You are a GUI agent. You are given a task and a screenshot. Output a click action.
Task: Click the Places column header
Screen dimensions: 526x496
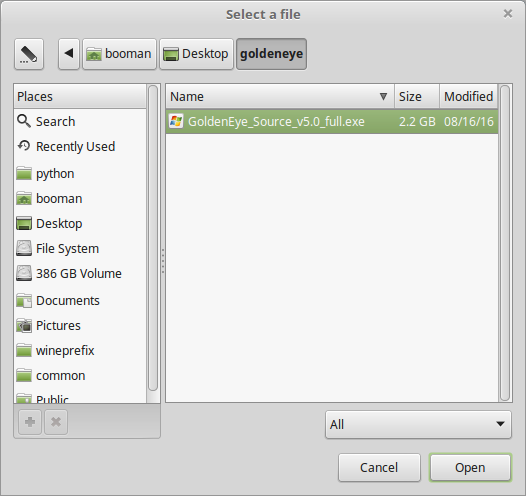(80, 97)
